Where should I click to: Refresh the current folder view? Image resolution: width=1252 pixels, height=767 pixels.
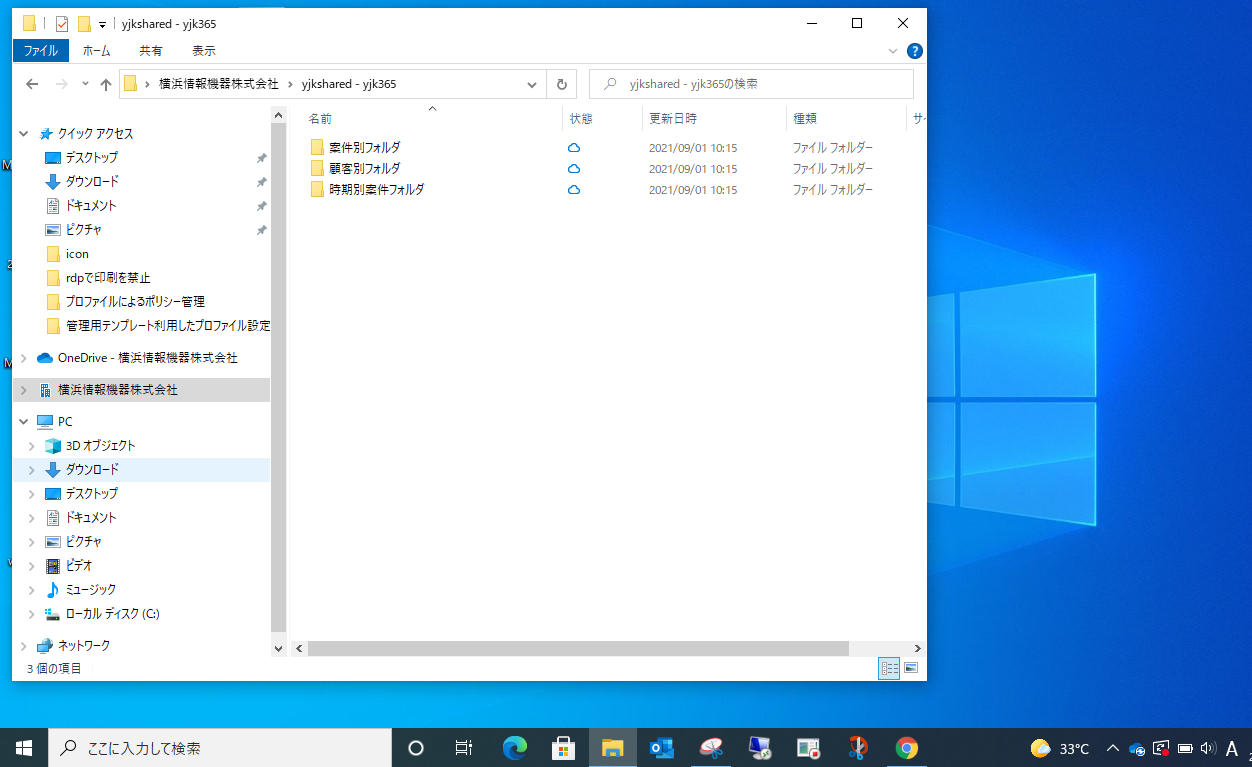[562, 85]
